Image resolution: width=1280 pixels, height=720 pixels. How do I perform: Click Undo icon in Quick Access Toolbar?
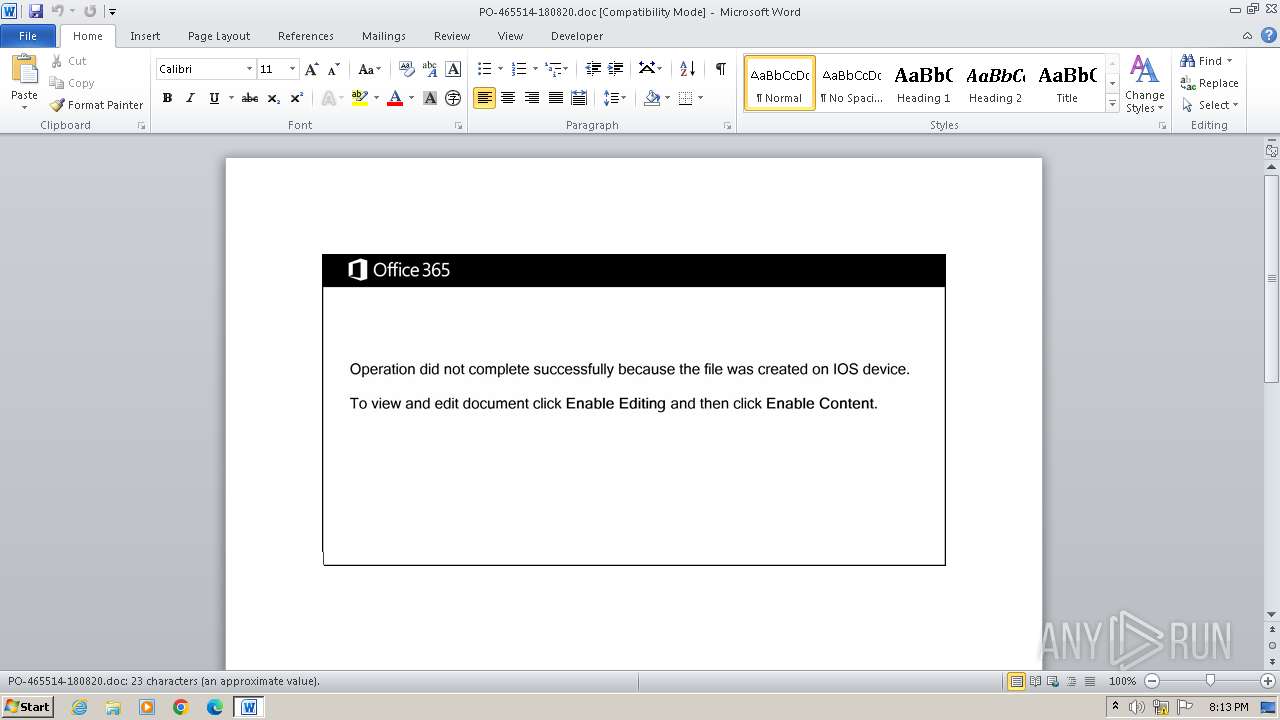(x=58, y=11)
